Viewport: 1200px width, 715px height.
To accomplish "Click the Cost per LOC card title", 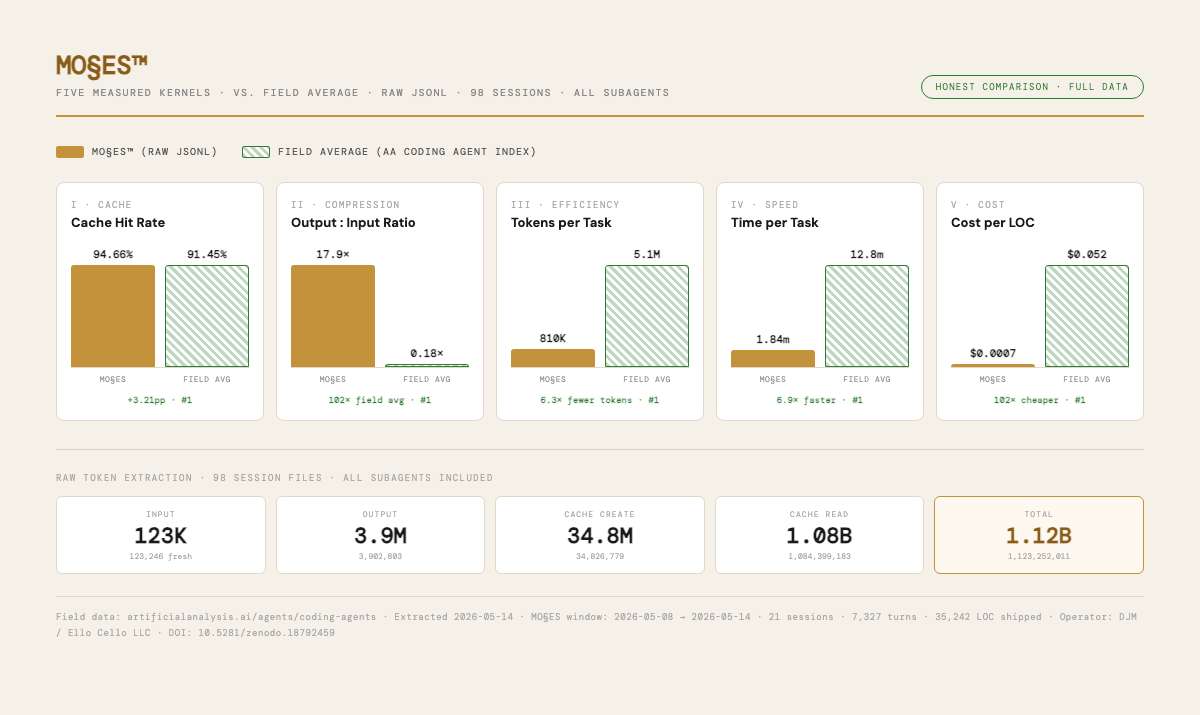I will (993, 223).
